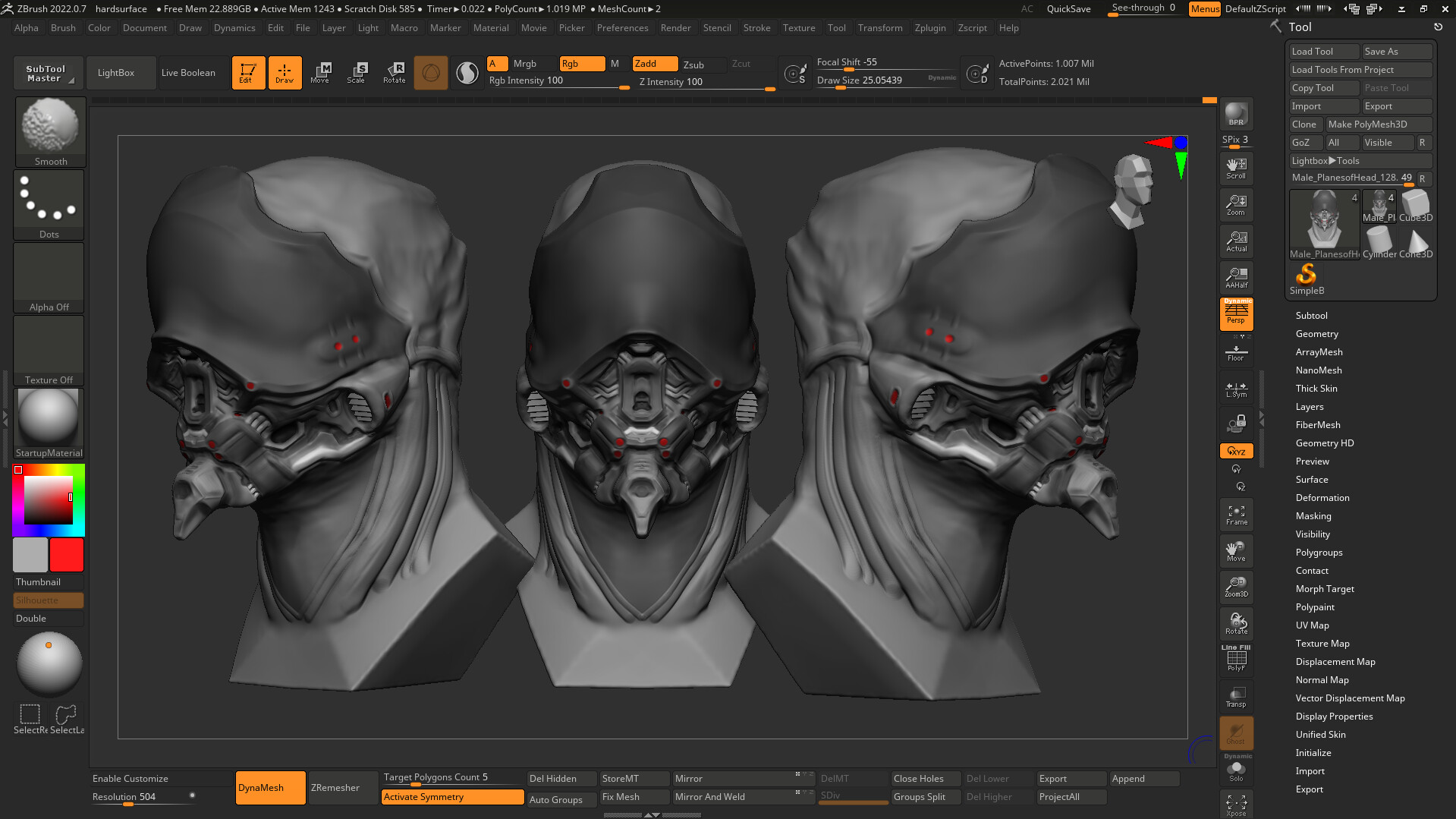The width and height of the screenshot is (1456, 819).
Task: Select the Smooth brush thumbnail
Action: (50, 129)
